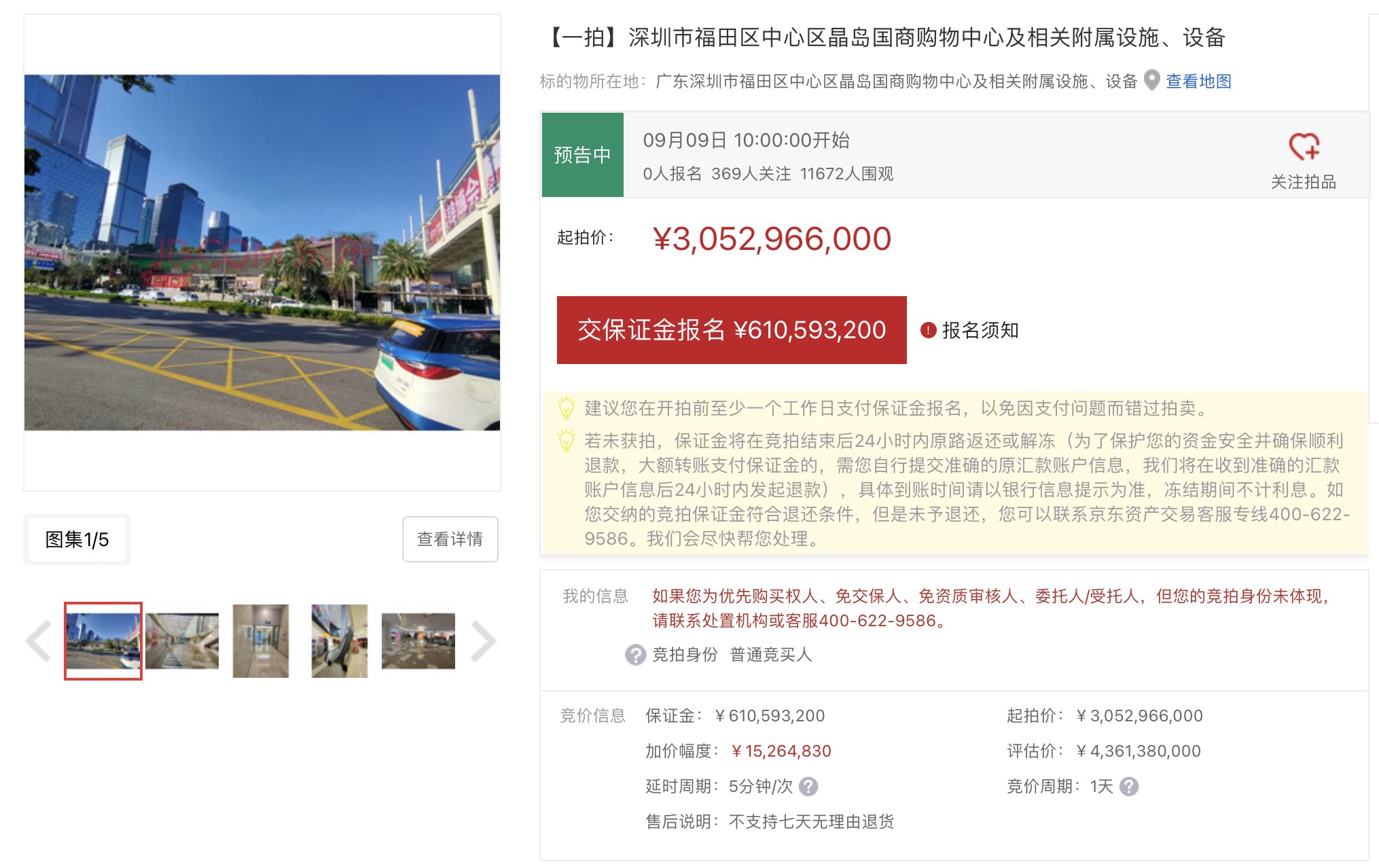Screen dimensions: 1379x868
Task: Click the heart icon to follow item
Action: [x=1303, y=146]
